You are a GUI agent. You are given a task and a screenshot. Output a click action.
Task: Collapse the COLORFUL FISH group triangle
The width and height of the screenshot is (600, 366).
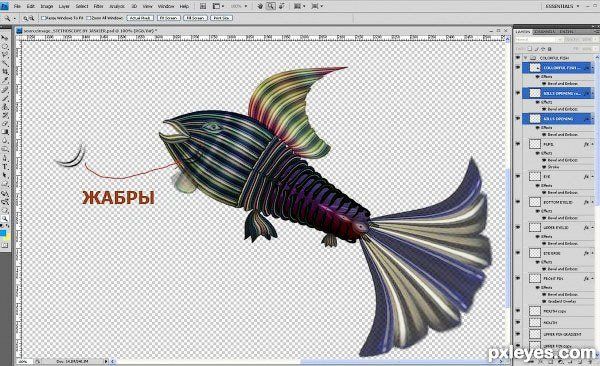[x=526, y=58]
